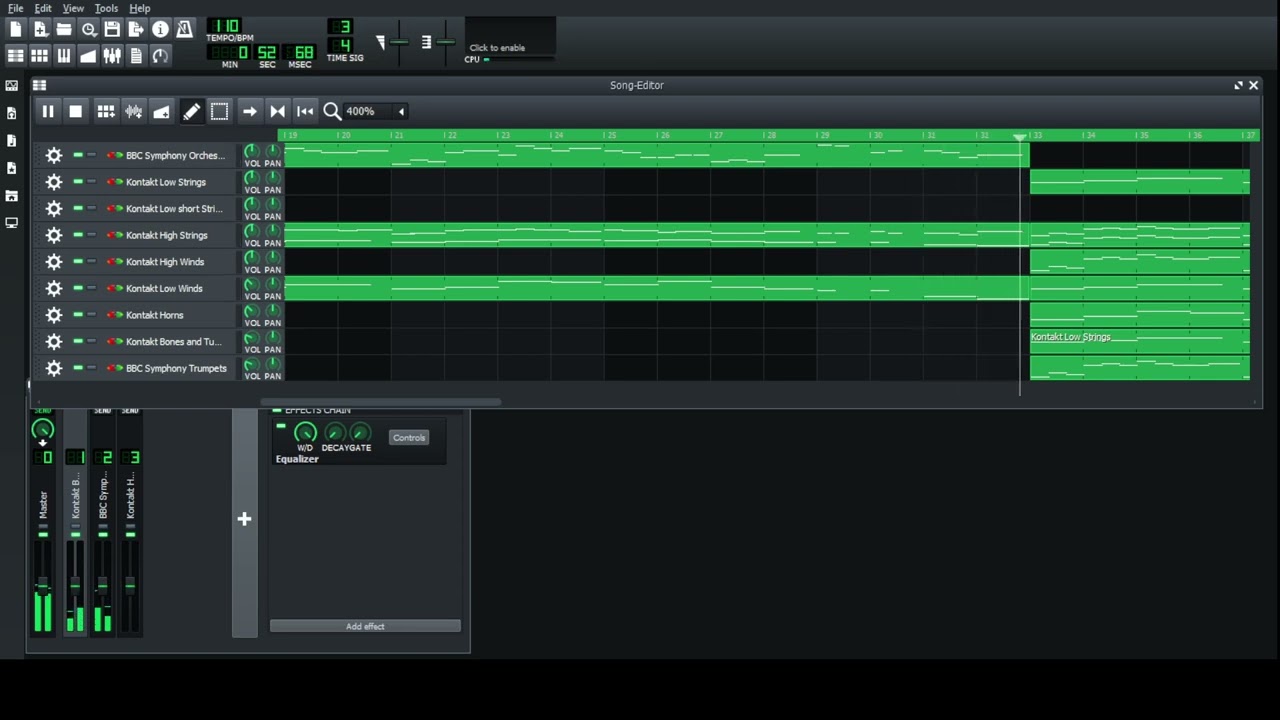Open Kontakt Low short Strings gear menu
Screen dimensions: 1280x720
click(54, 208)
